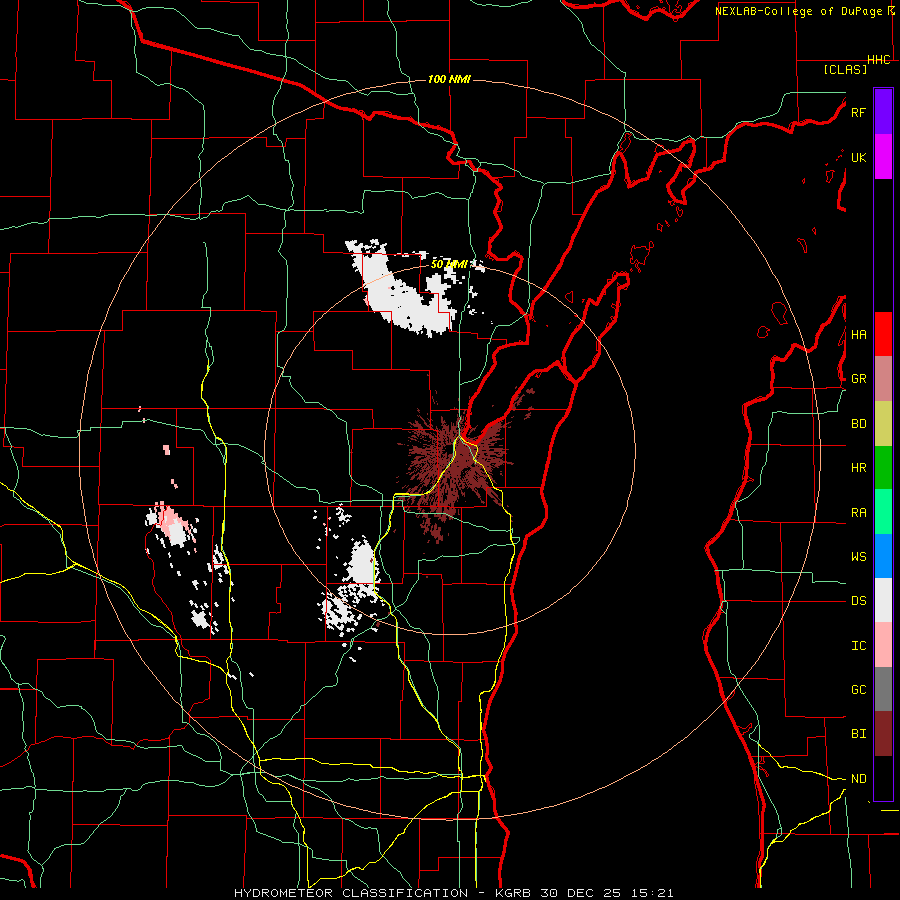Click the red HA color swatch
The width and height of the screenshot is (900, 900).
(883, 334)
